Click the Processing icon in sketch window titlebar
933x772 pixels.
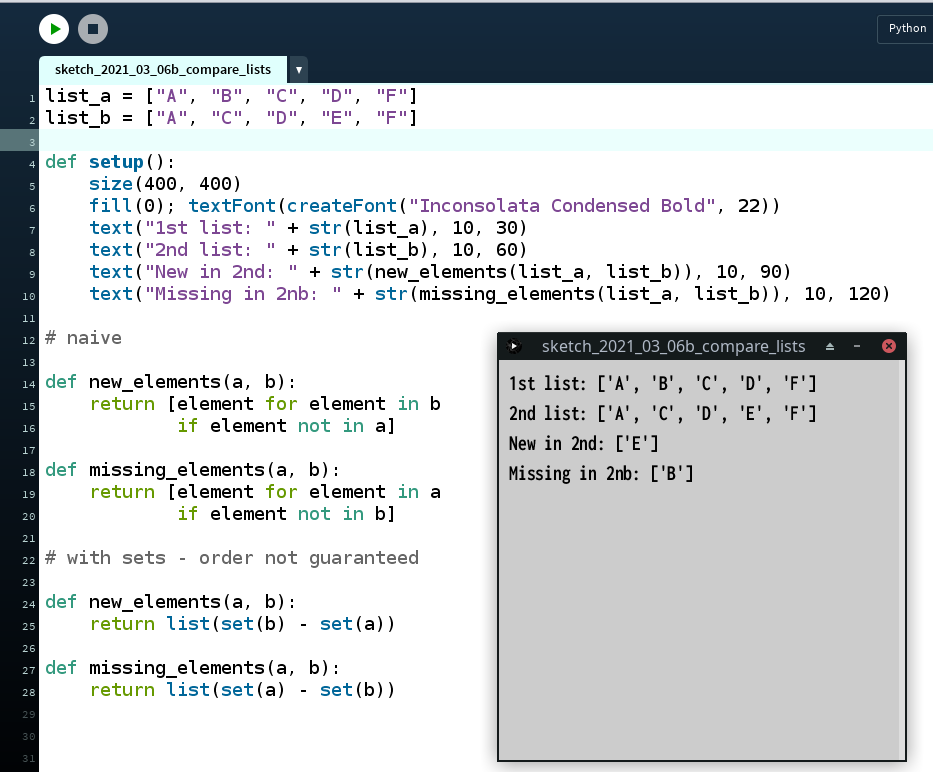pyautogui.click(x=514, y=346)
